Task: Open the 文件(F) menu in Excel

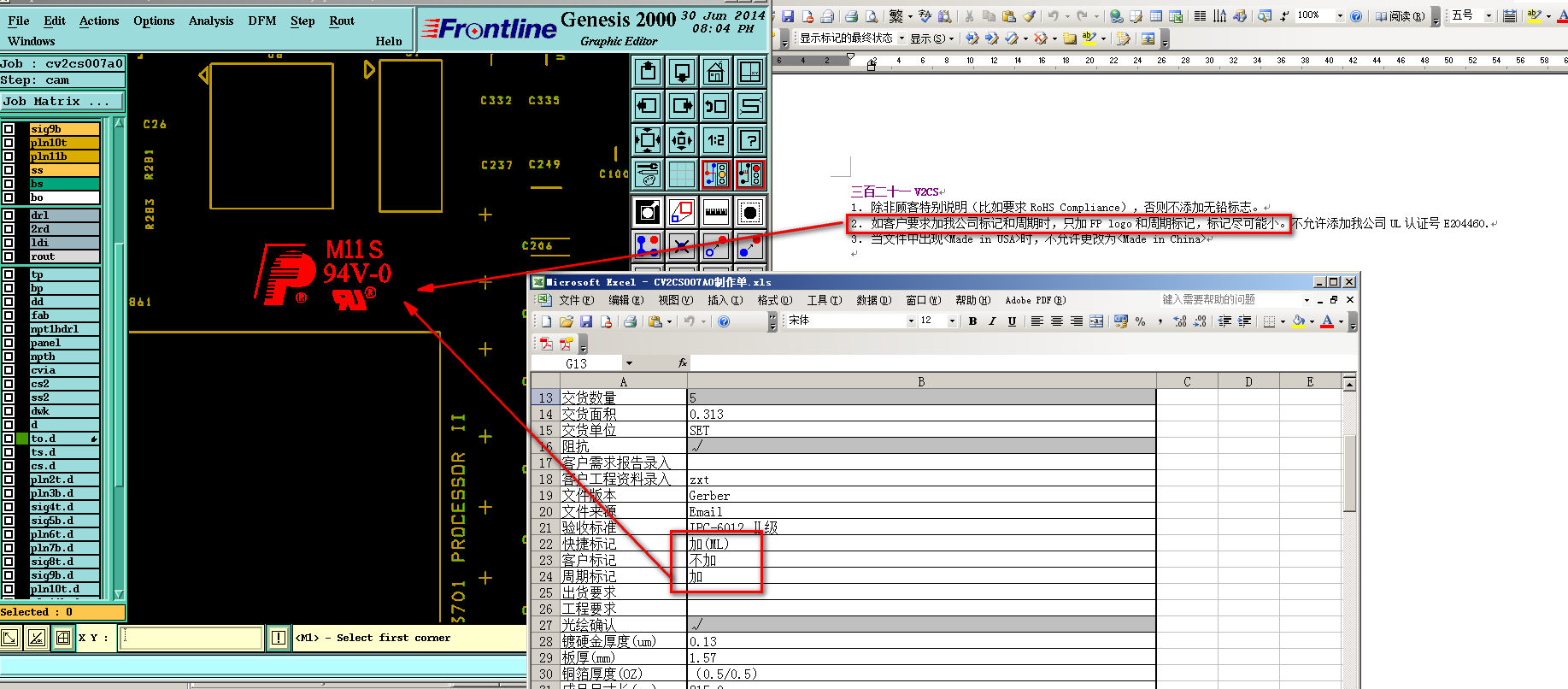Action: [576, 300]
